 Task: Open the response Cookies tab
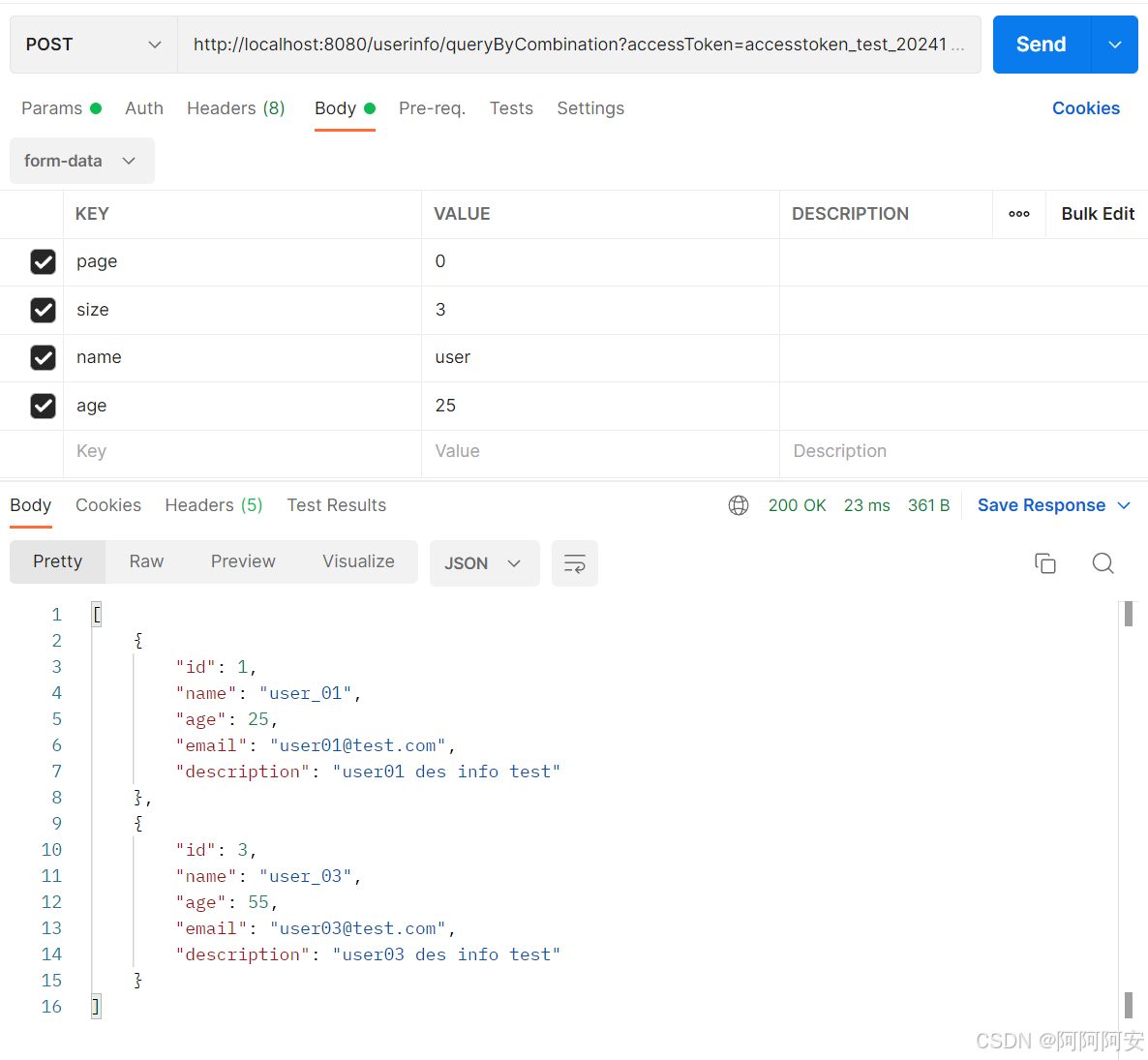[x=108, y=505]
